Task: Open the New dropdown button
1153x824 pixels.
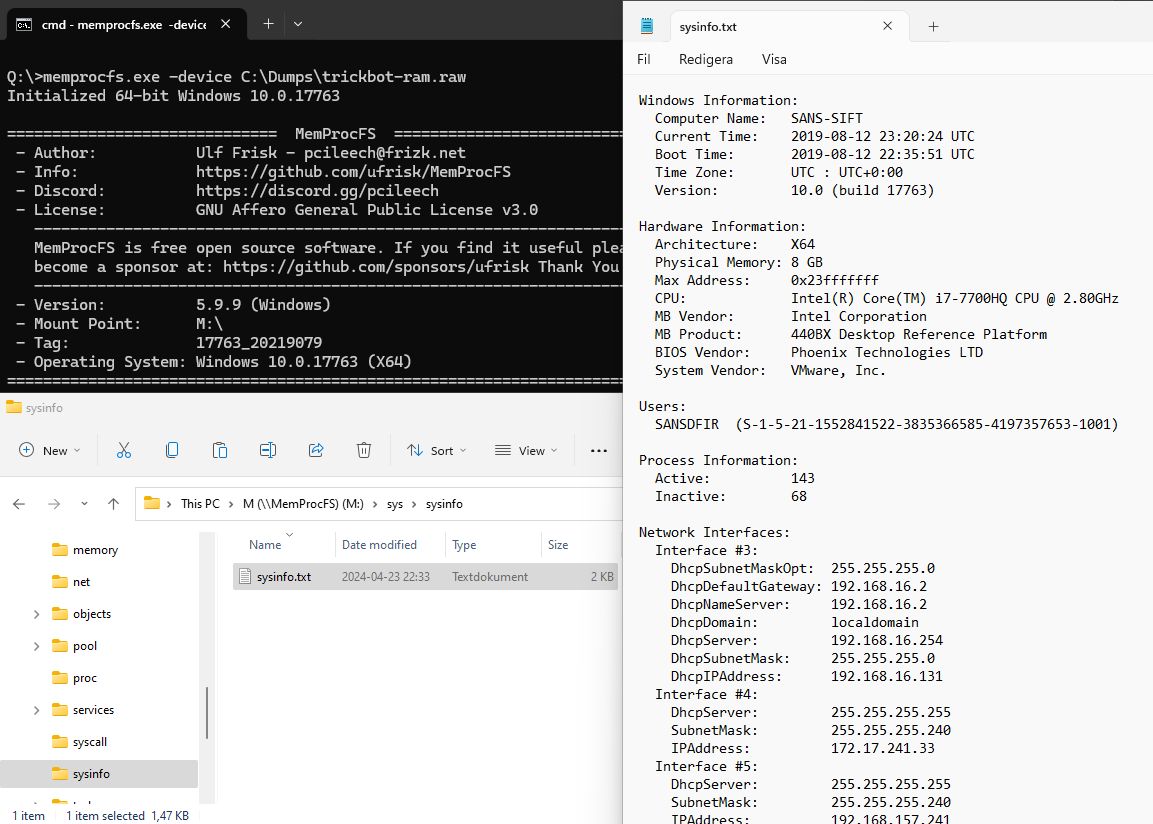Action: [49, 451]
